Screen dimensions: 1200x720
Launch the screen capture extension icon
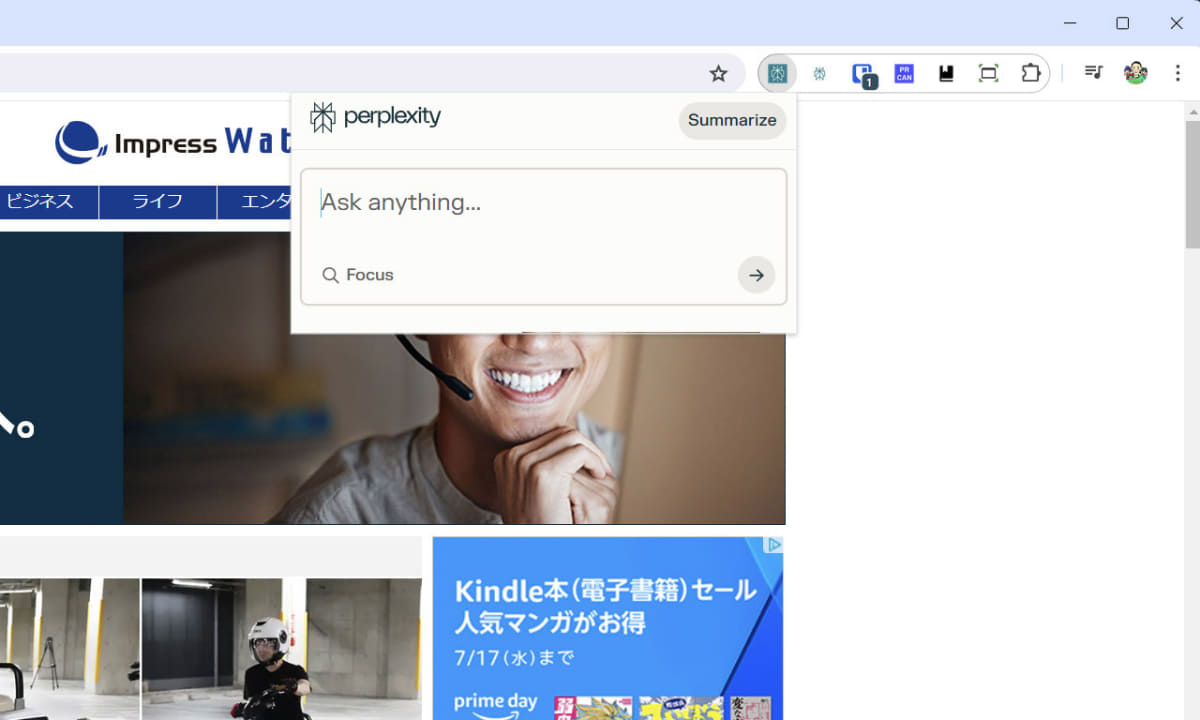tap(988, 73)
